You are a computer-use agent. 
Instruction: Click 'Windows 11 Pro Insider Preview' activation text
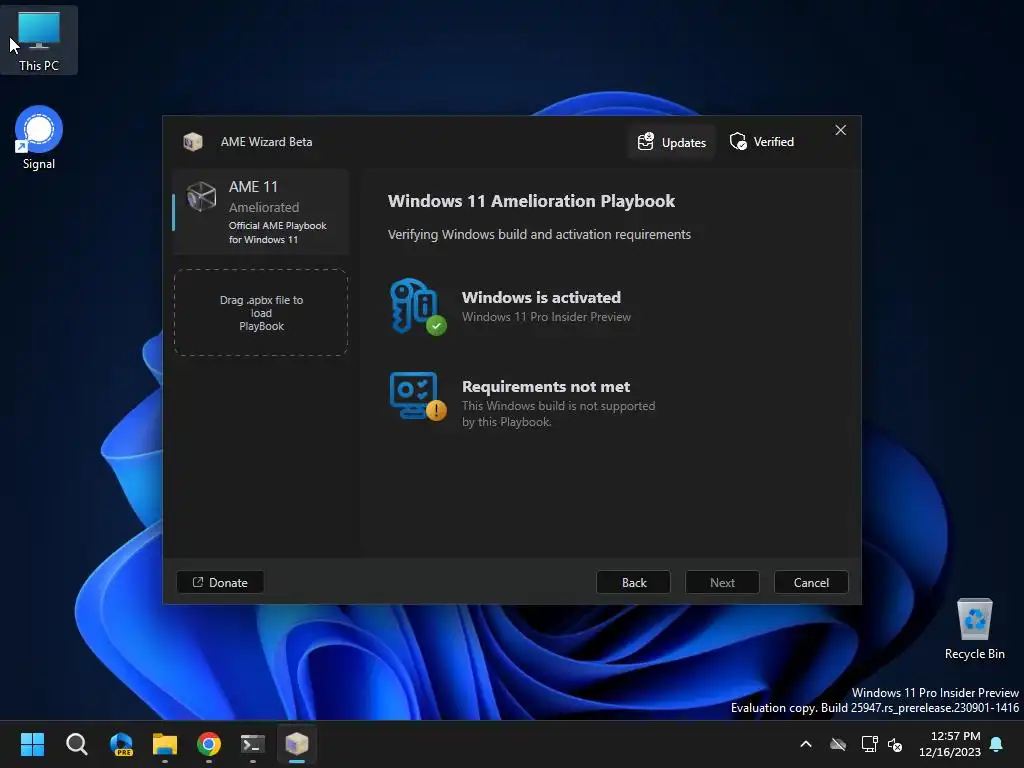(x=546, y=317)
